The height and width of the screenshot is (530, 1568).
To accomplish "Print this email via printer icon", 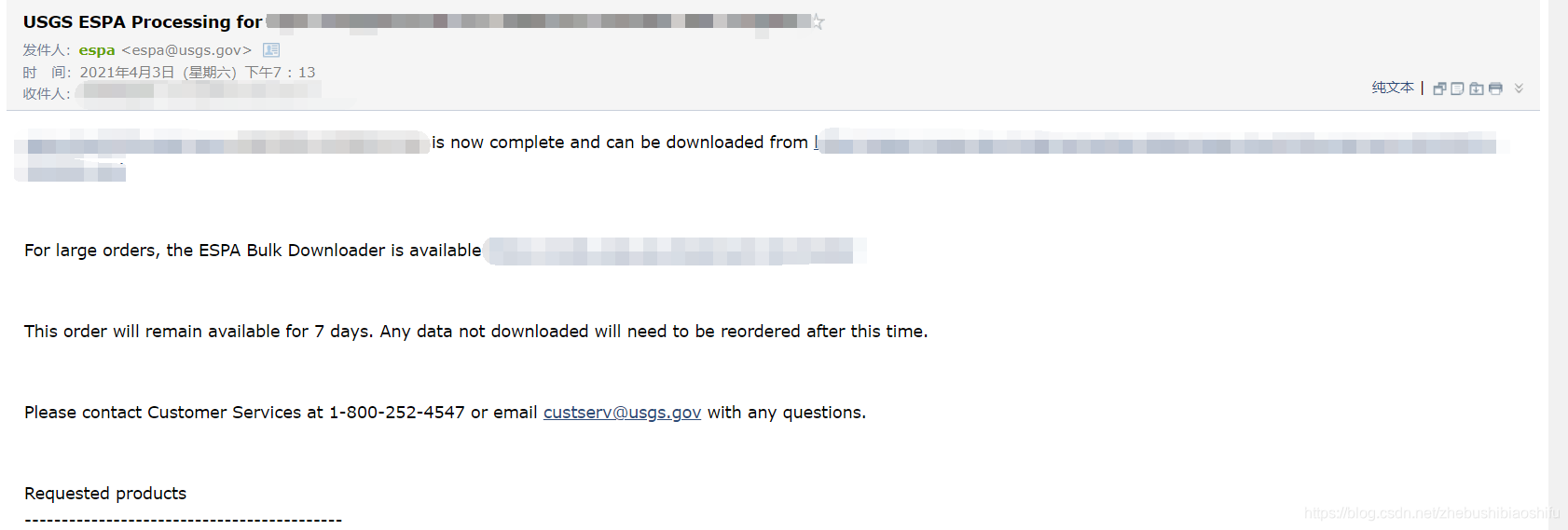I will point(1495,88).
